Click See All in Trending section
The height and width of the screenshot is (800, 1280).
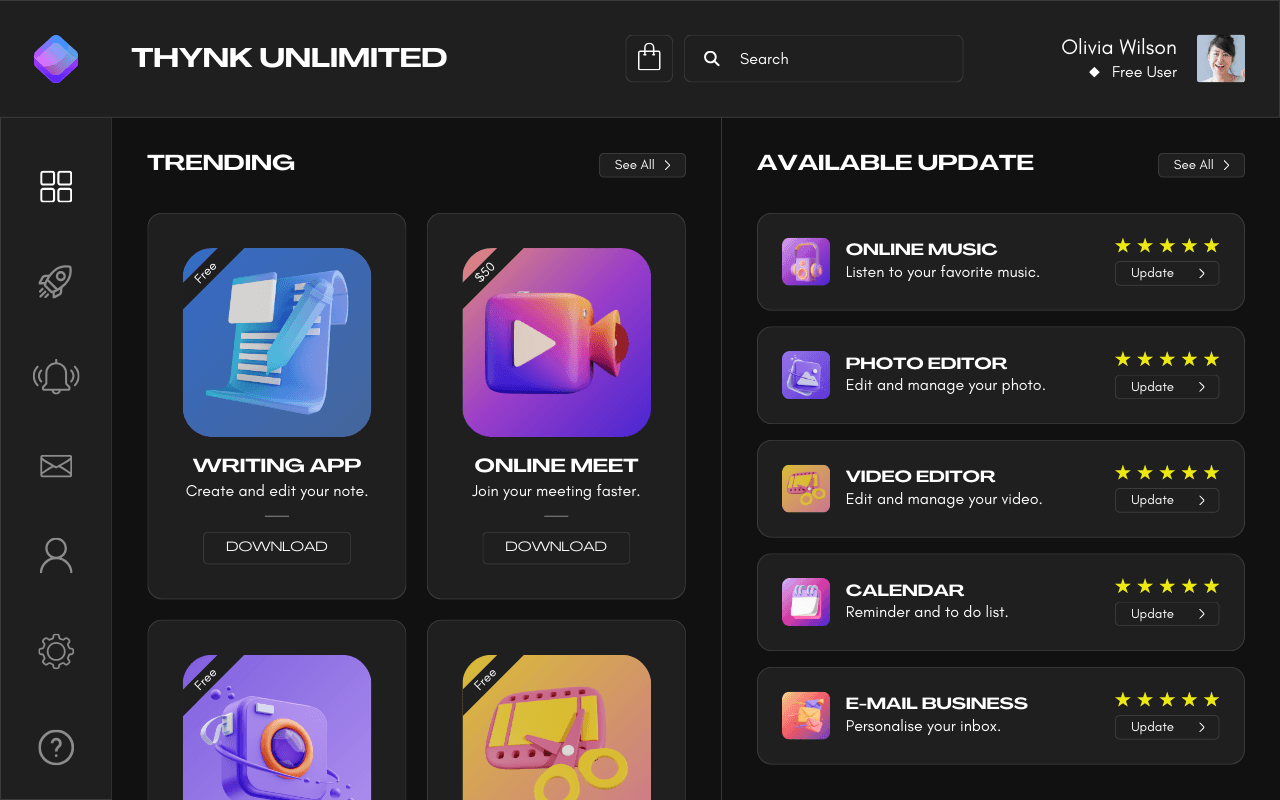(x=642, y=165)
